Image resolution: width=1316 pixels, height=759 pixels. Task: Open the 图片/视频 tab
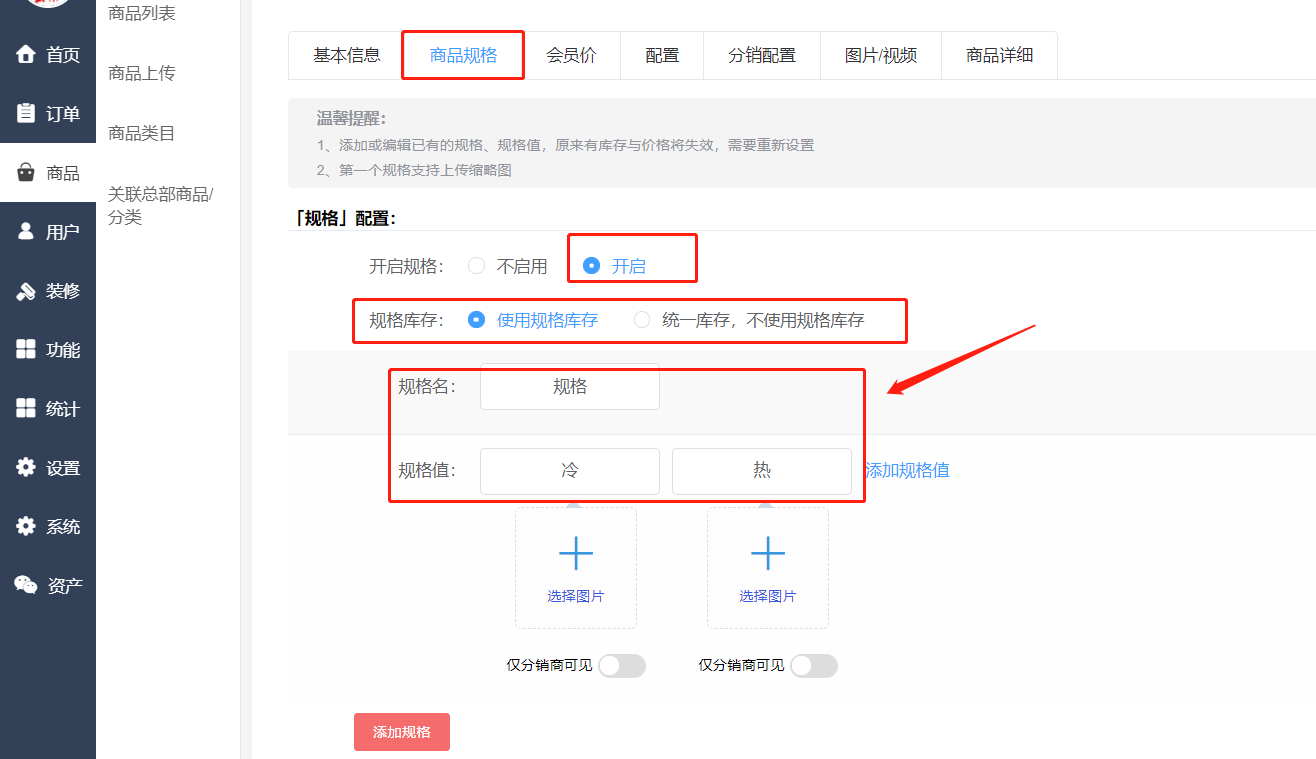880,55
